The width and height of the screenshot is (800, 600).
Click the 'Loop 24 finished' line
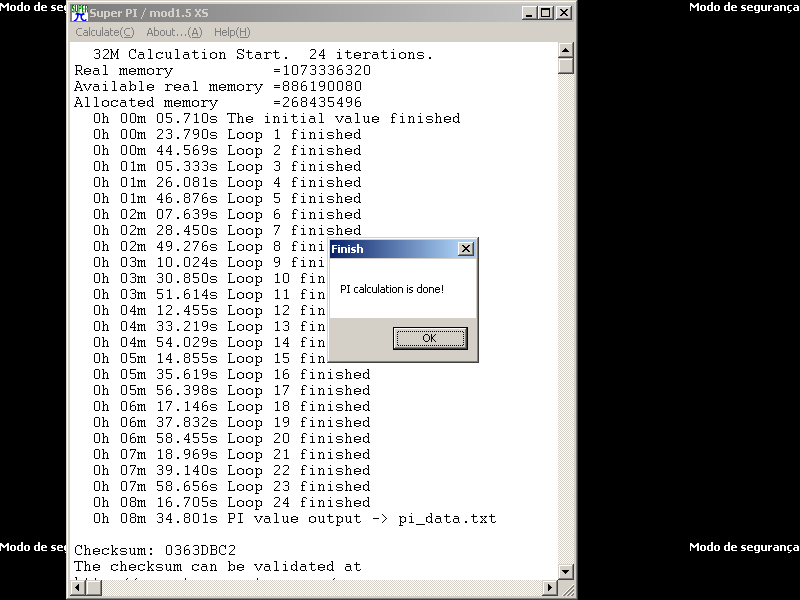tap(232, 503)
